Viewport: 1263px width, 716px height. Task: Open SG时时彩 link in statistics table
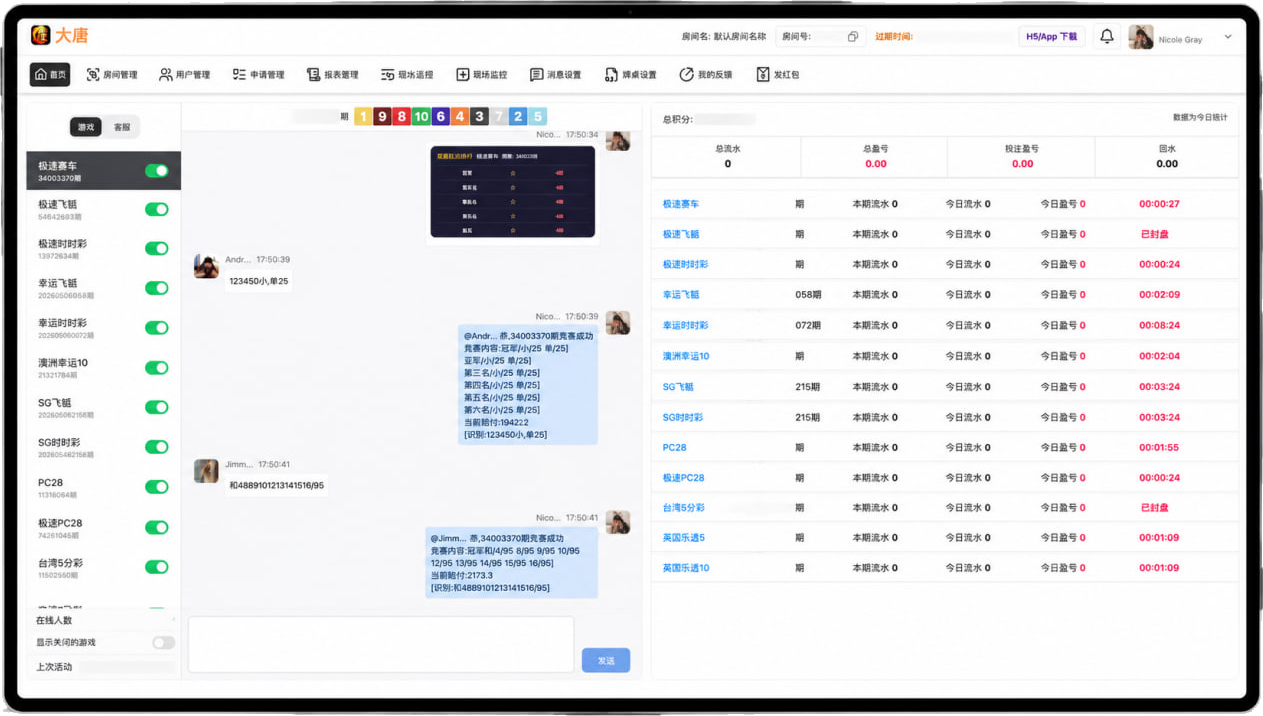point(683,417)
